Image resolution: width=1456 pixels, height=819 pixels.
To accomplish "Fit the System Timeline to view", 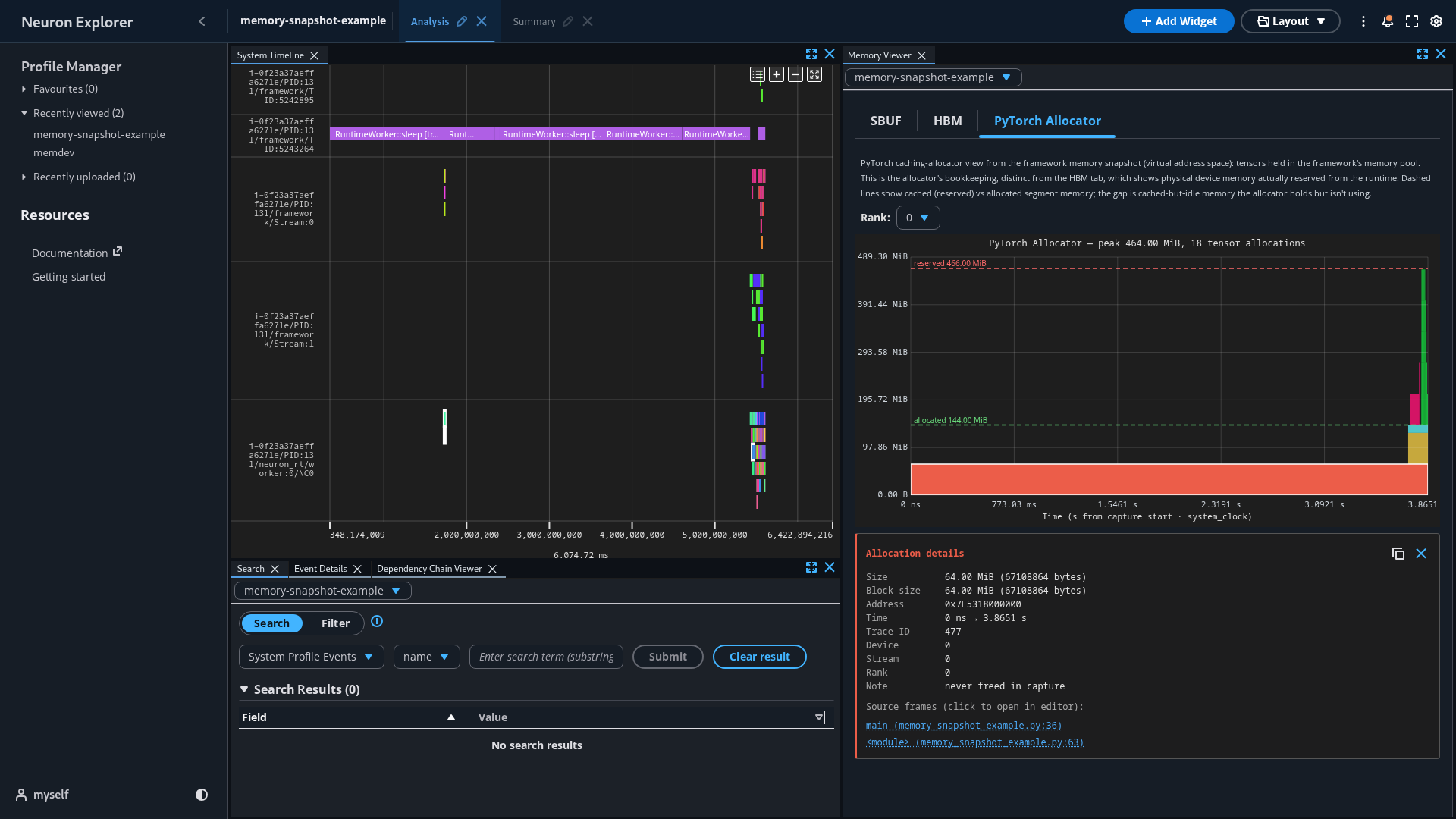I will 814,74.
